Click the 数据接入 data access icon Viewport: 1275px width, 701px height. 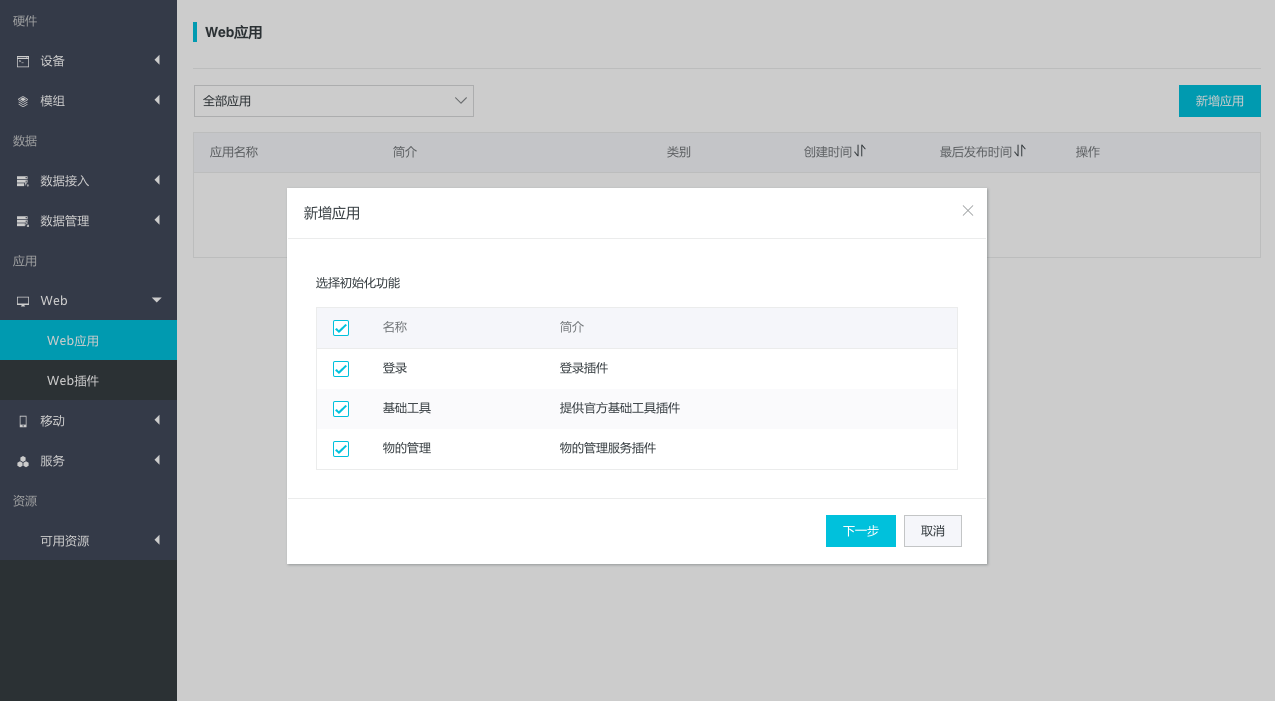pyautogui.click(x=23, y=181)
